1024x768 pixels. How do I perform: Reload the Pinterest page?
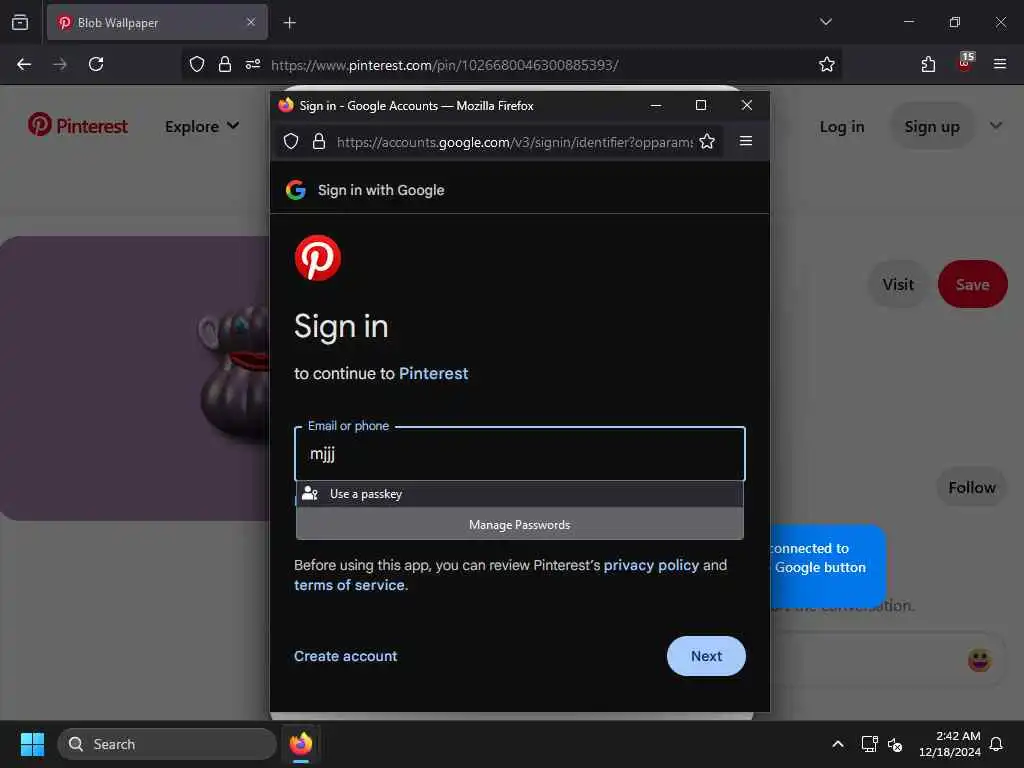point(96,64)
